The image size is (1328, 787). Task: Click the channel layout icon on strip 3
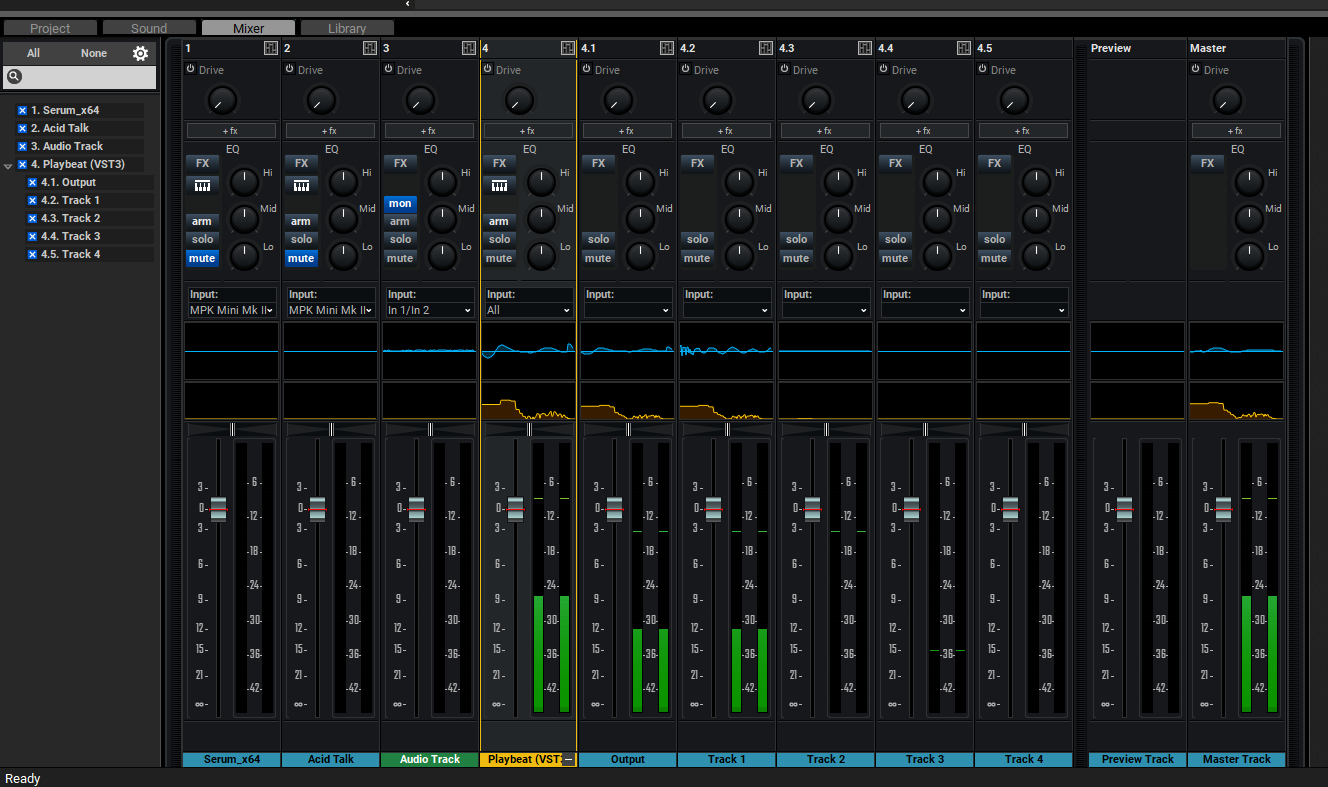point(469,48)
